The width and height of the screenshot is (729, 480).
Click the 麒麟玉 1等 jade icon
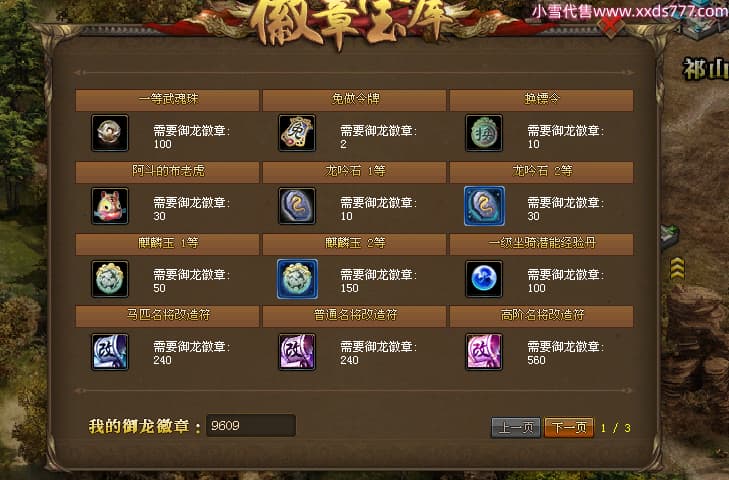coord(110,279)
